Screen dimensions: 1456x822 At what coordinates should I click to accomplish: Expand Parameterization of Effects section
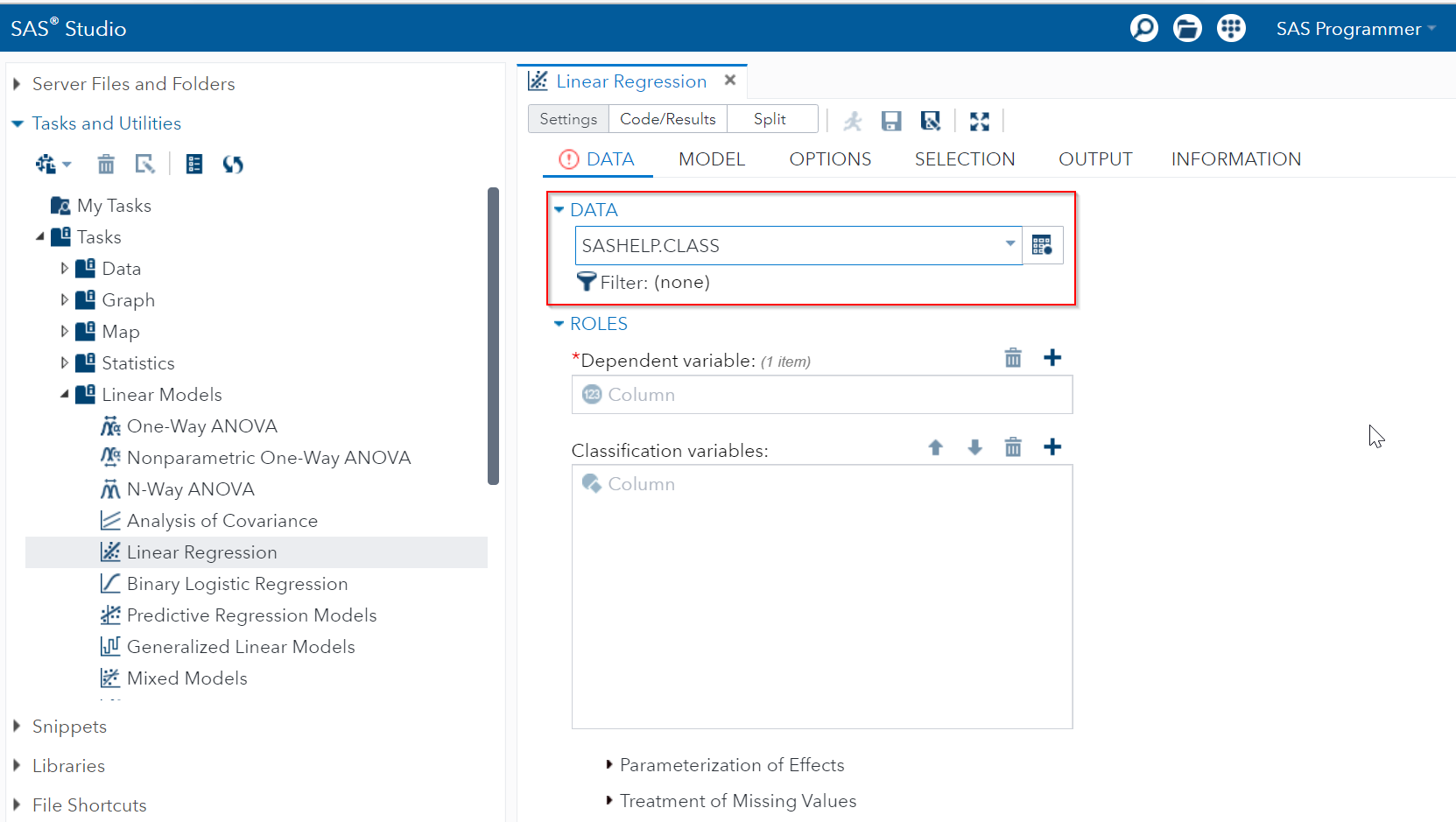pyautogui.click(x=609, y=765)
